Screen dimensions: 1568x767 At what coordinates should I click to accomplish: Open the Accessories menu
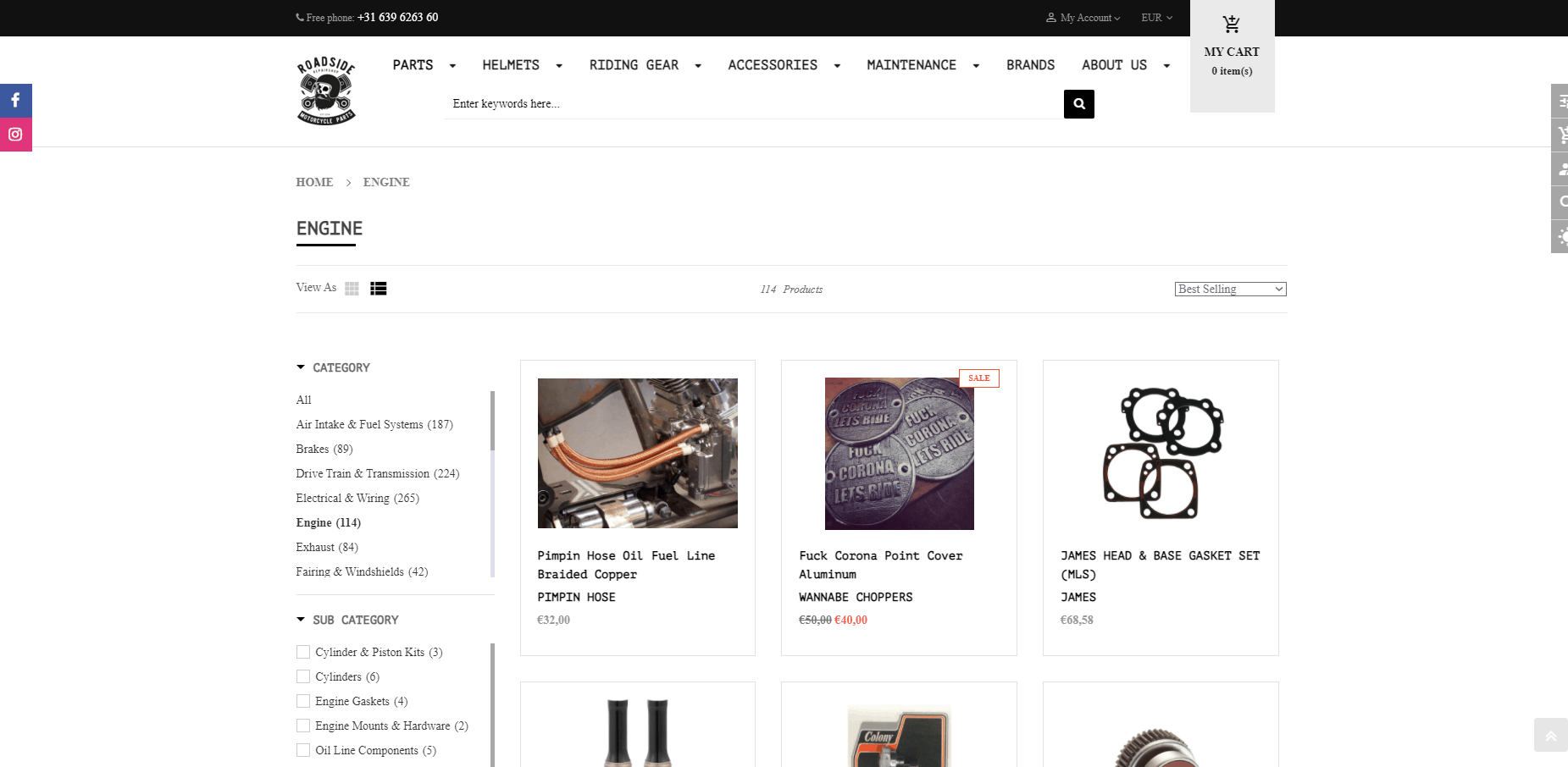pos(773,65)
